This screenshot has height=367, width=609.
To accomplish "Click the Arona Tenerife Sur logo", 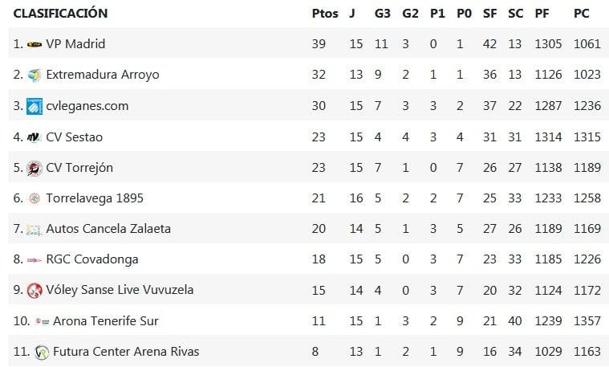I will pos(42,321).
